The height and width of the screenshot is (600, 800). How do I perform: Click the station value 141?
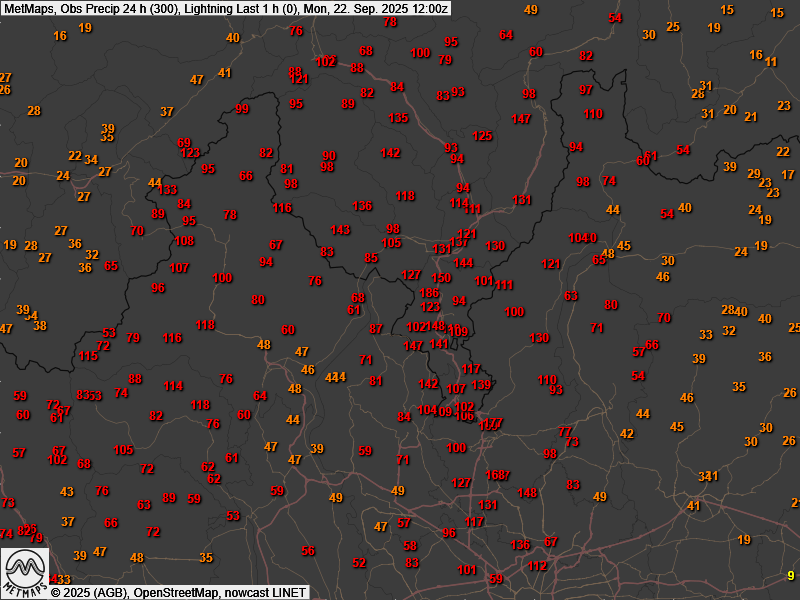[438, 344]
